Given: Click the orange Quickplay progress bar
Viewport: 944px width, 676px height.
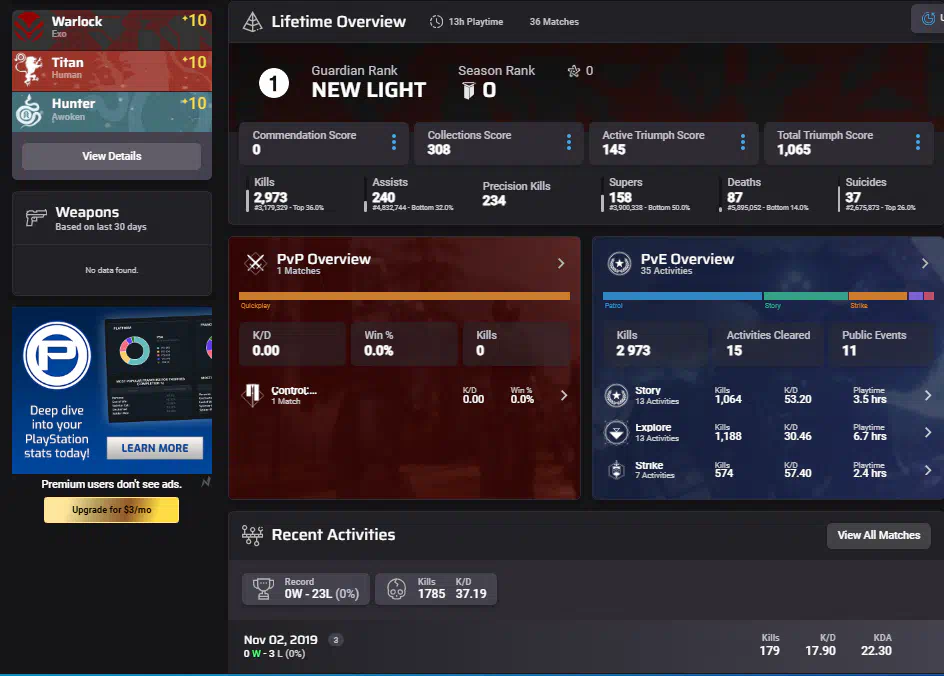Looking at the screenshot, I should (x=404, y=296).
